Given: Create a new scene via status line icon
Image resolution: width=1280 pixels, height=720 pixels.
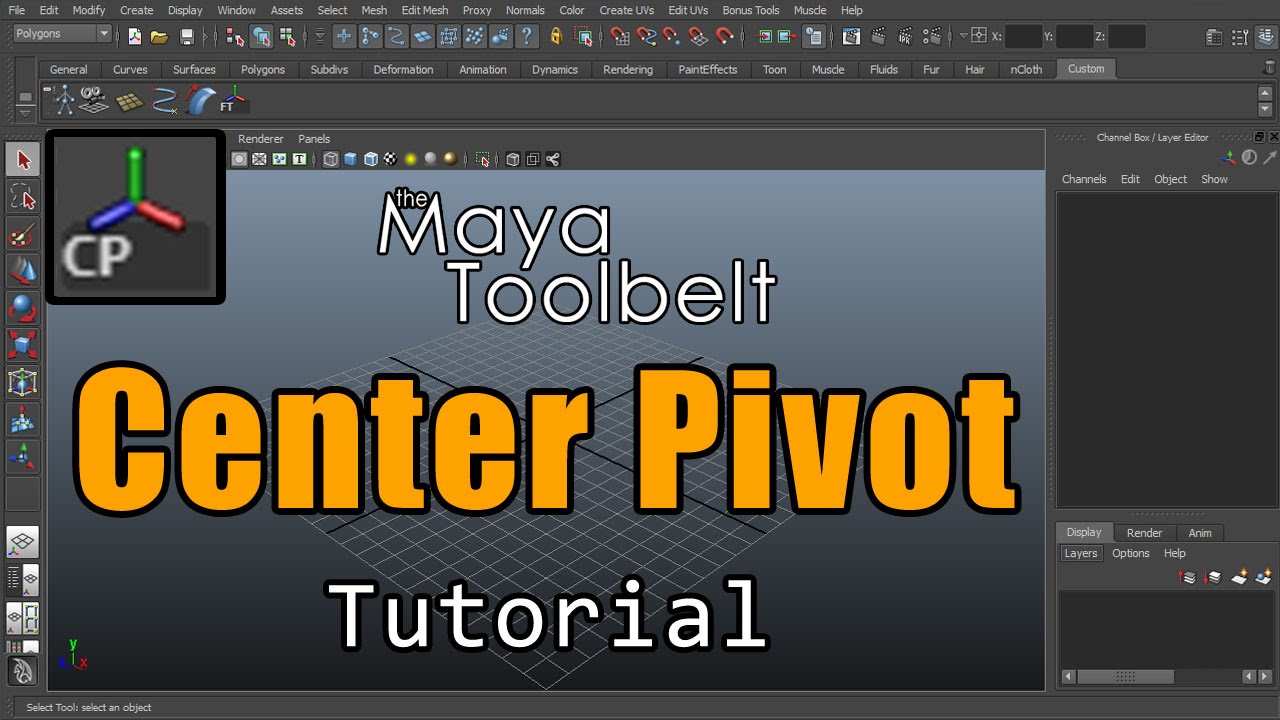Looking at the screenshot, I should [x=134, y=36].
